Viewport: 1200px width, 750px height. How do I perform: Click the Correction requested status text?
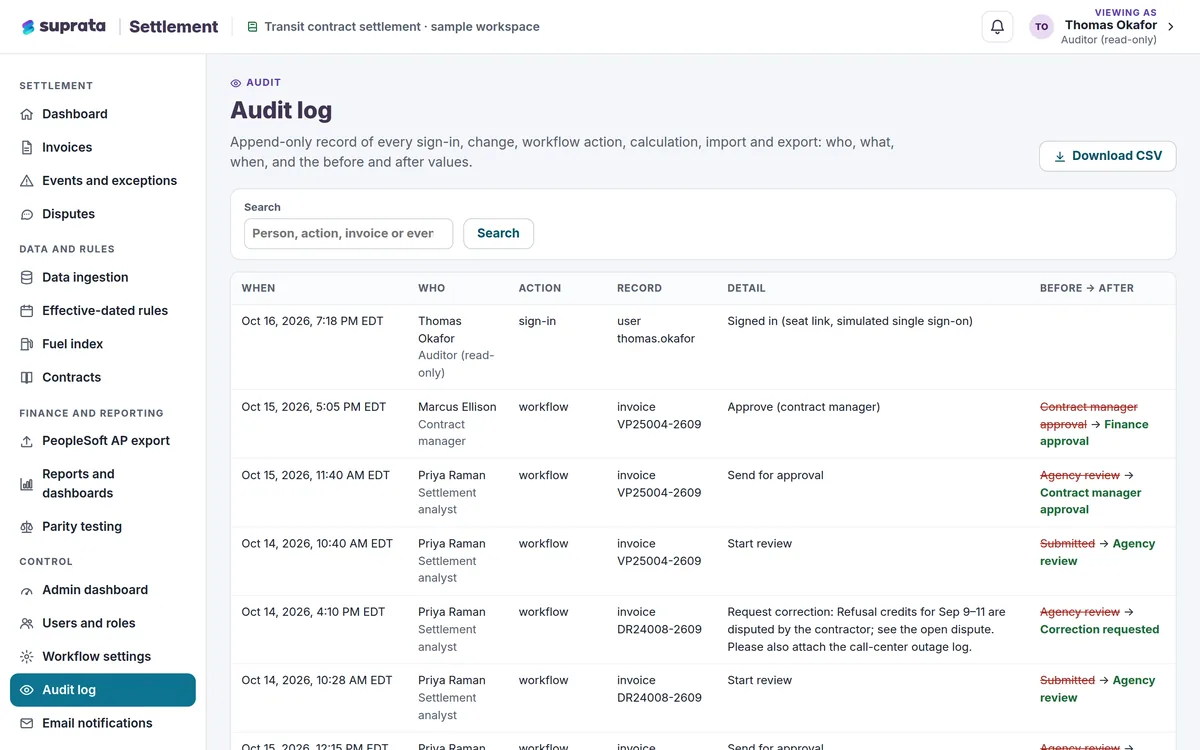click(1099, 629)
